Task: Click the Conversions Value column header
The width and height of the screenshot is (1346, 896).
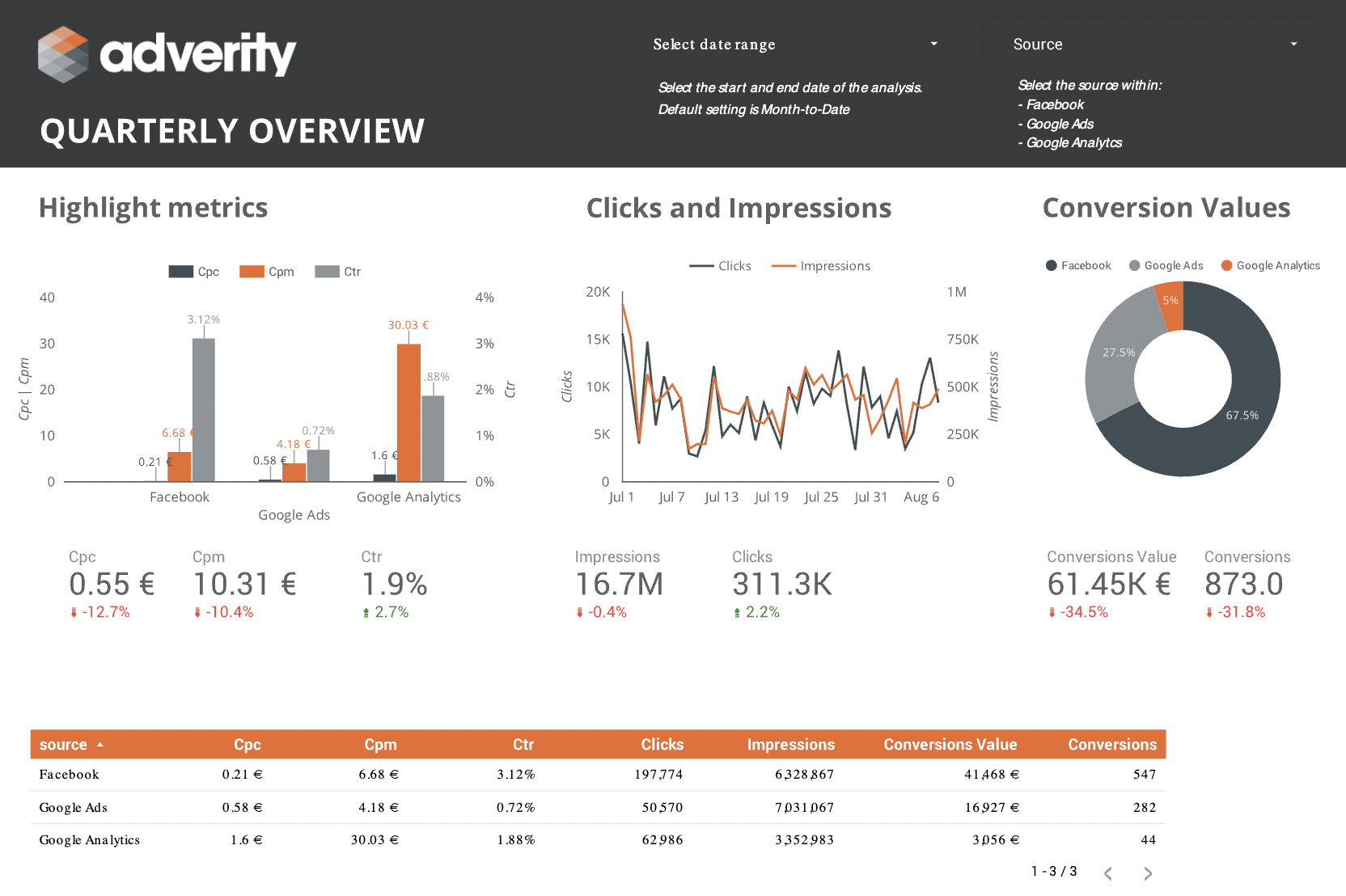Action: click(950, 744)
